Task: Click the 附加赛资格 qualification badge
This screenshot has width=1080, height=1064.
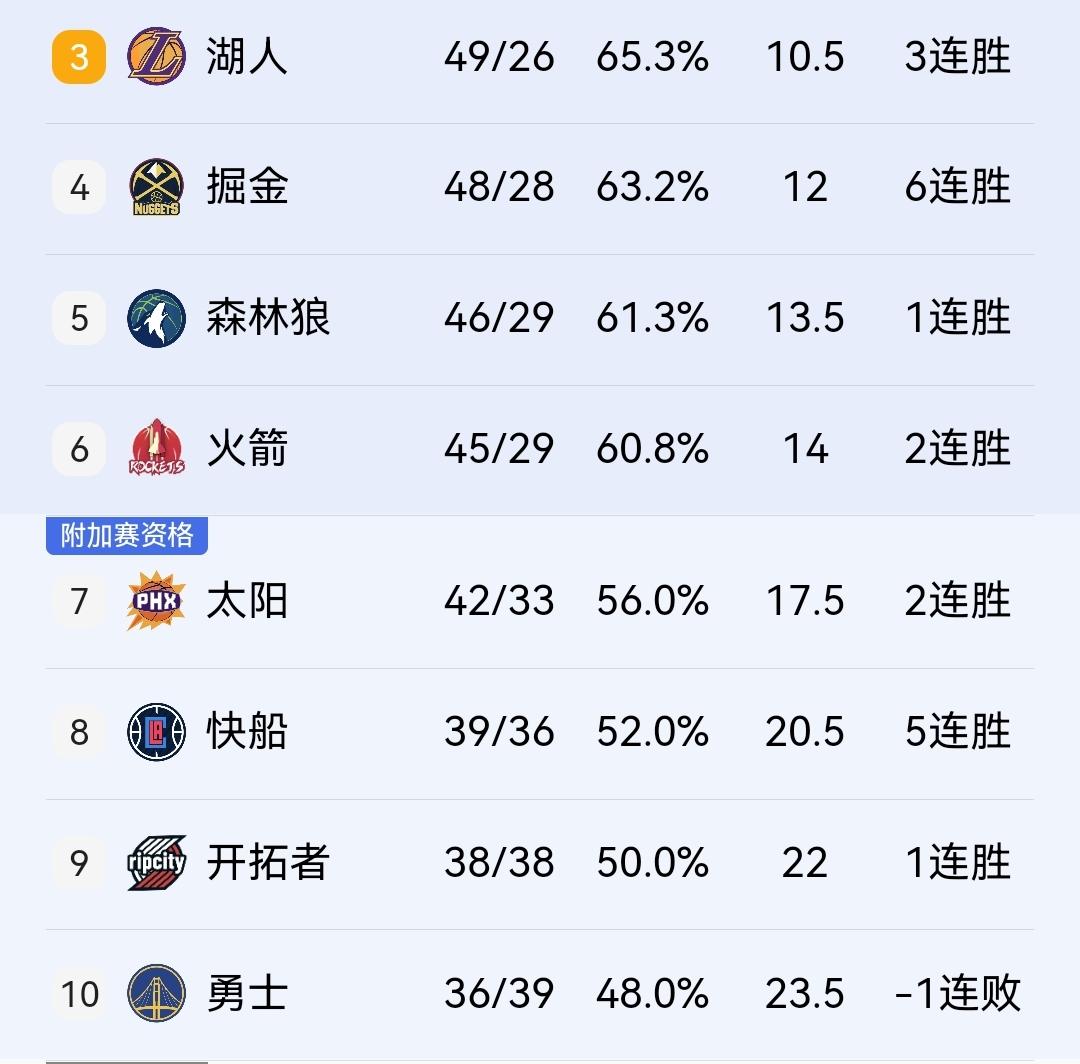Action: [126, 537]
